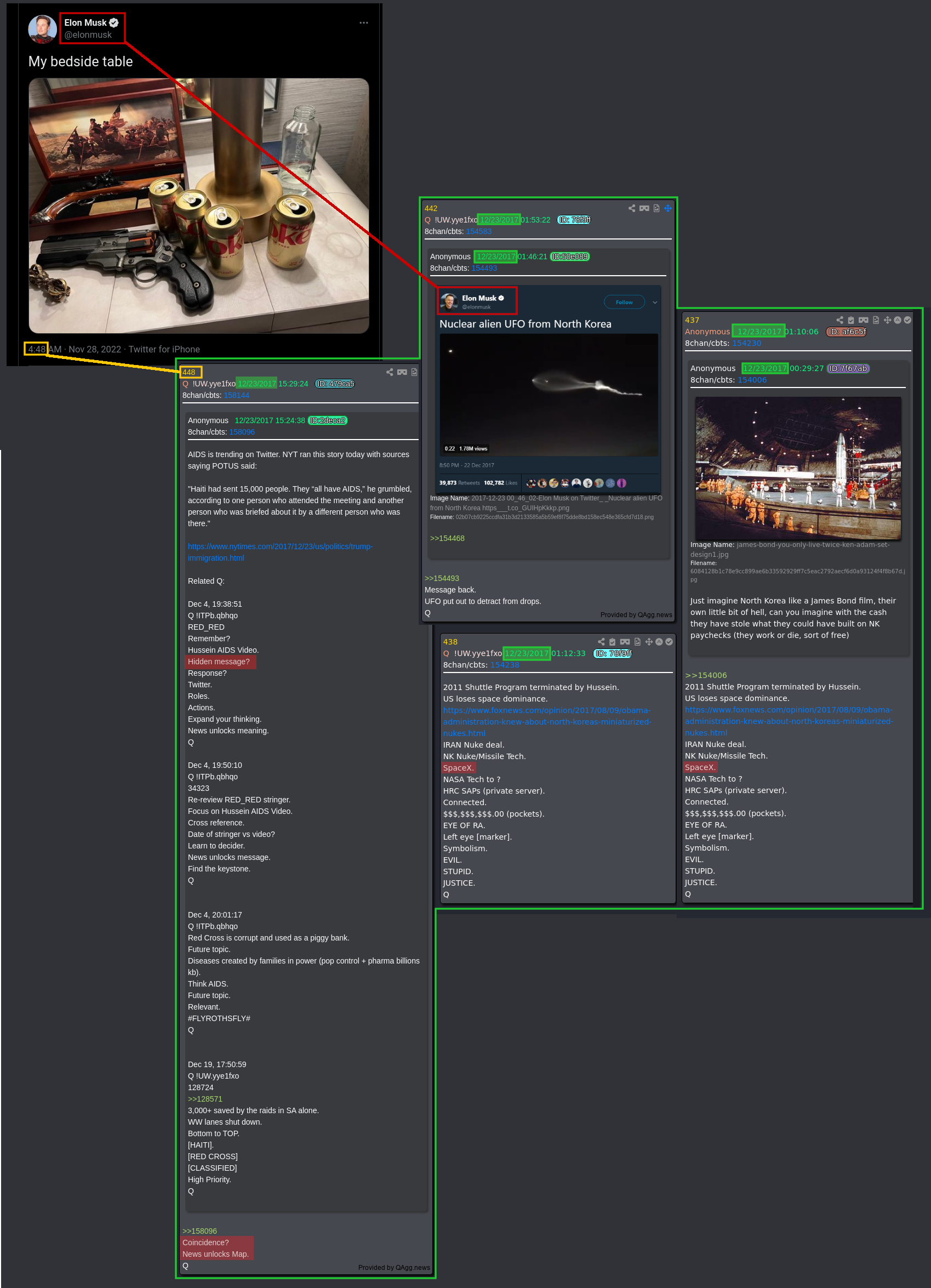Click the clipboard icon on post 438
The height and width of the screenshot is (1288, 931).
click(613, 642)
